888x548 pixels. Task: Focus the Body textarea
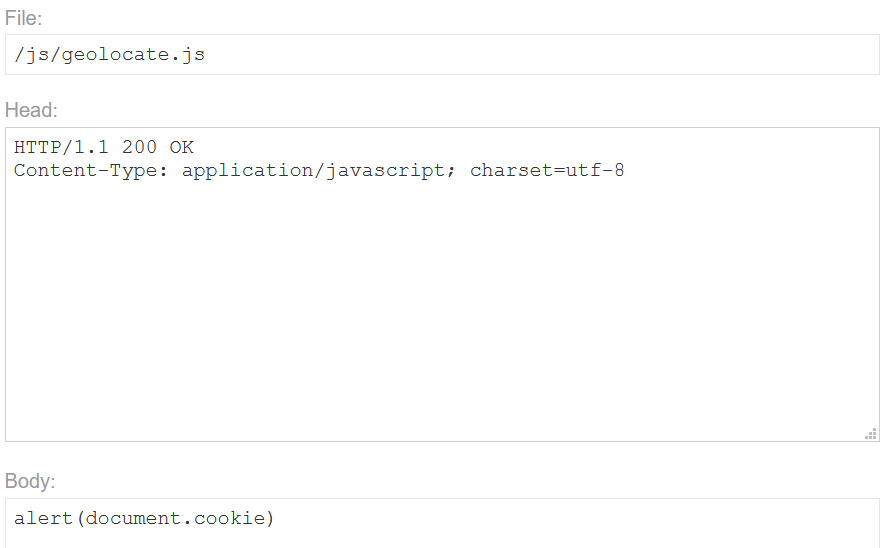click(x=442, y=523)
